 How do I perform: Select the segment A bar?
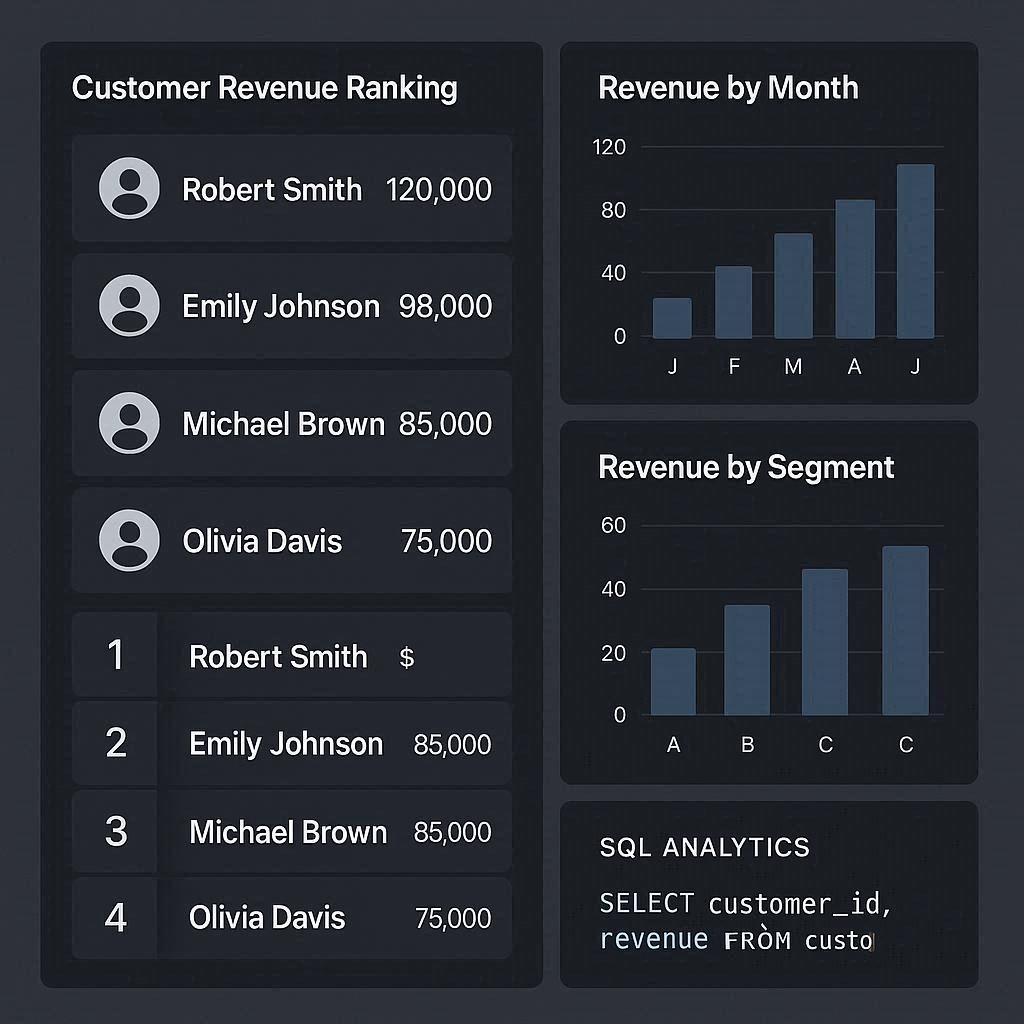(x=673, y=682)
